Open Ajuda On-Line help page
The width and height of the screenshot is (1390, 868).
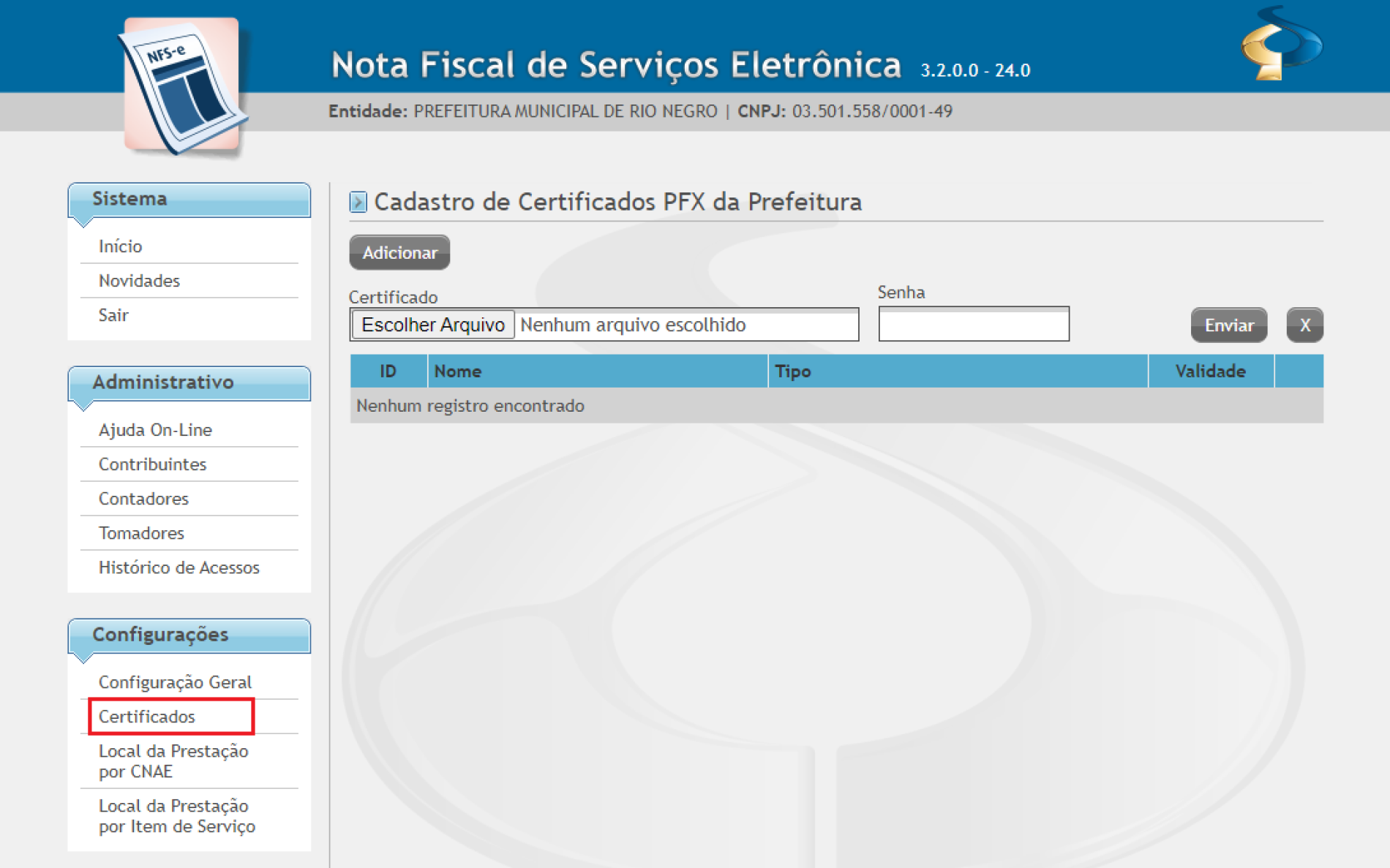(155, 430)
